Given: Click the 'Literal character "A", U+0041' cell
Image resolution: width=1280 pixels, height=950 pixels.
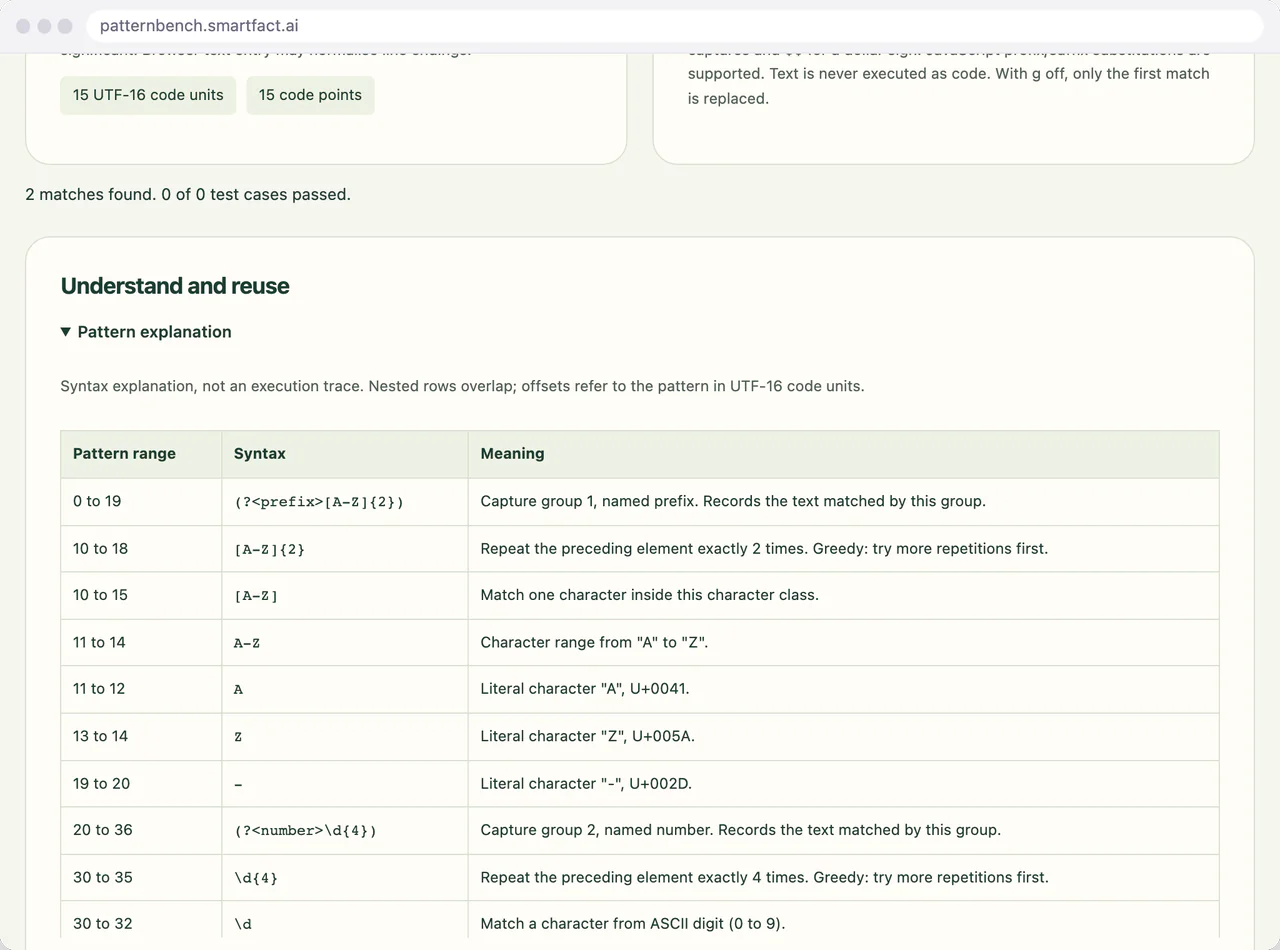Looking at the screenshot, I should tap(843, 689).
